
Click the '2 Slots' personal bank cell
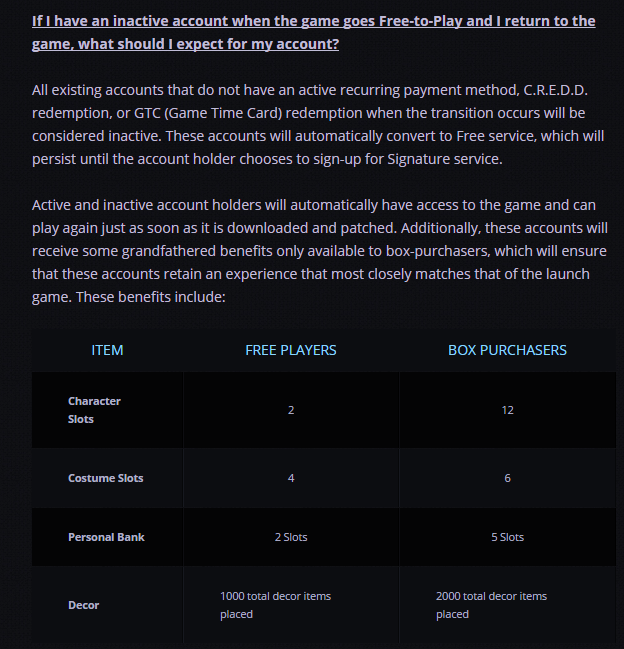point(291,537)
